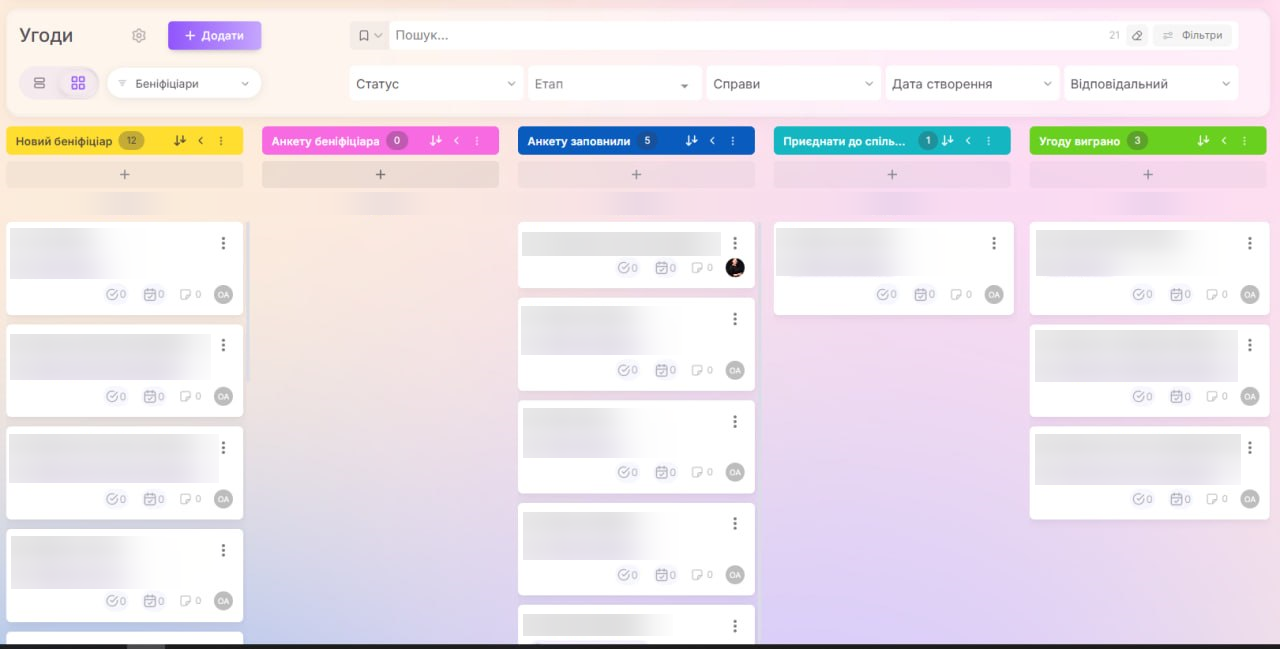Open the Фільтри panel
Screen dimensions: 1280x649
(1193, 36)
